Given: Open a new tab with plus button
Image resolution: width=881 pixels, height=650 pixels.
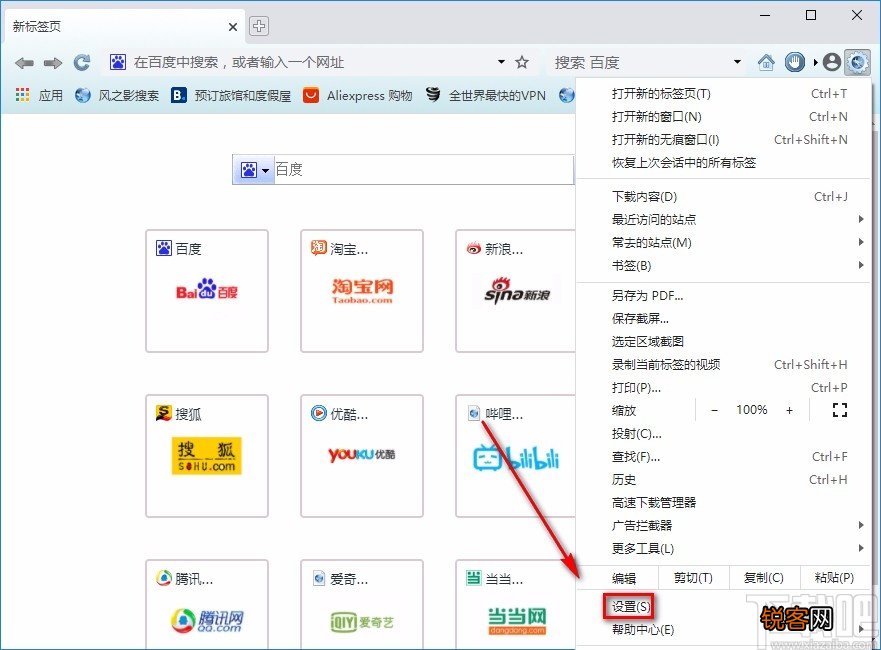Looking at the screenshot, I should (x=258, y=26).
